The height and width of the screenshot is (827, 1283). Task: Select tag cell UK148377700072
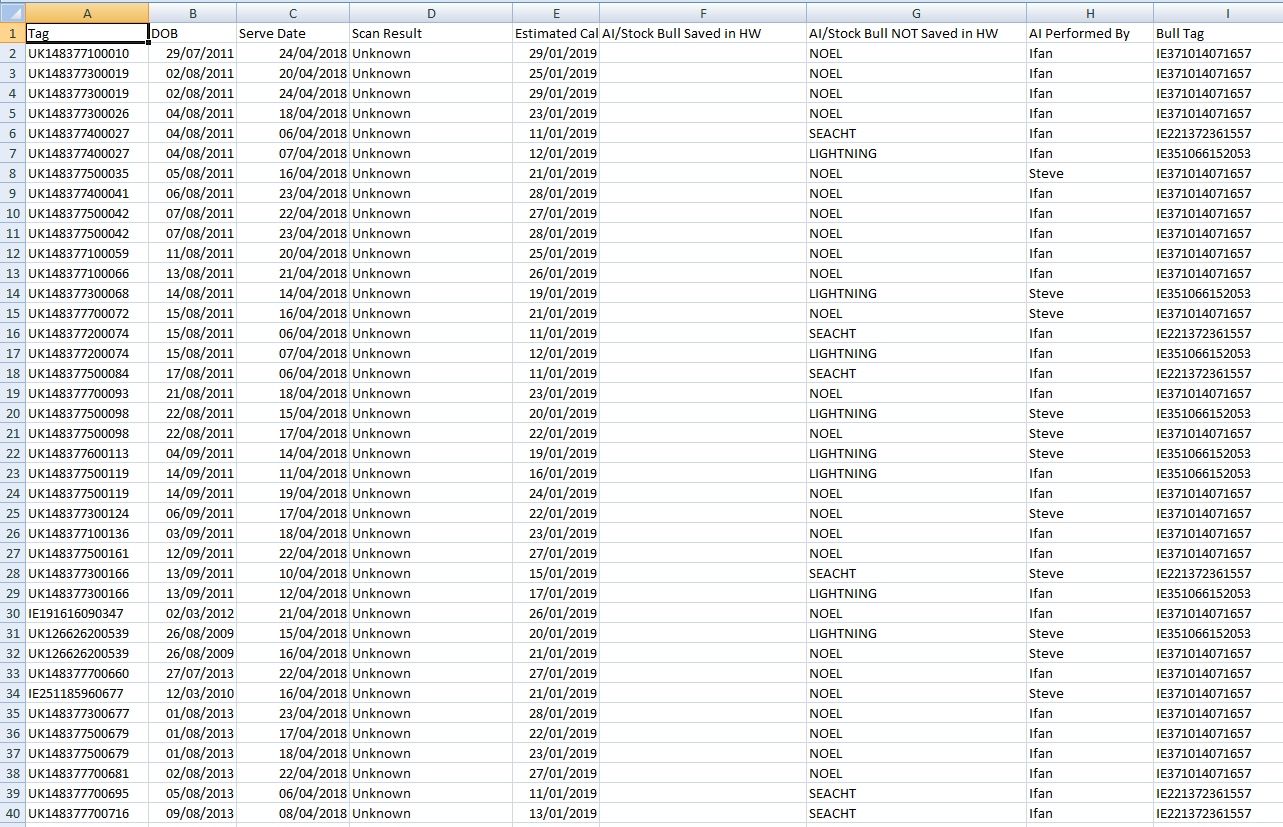(x=88, y=313)
